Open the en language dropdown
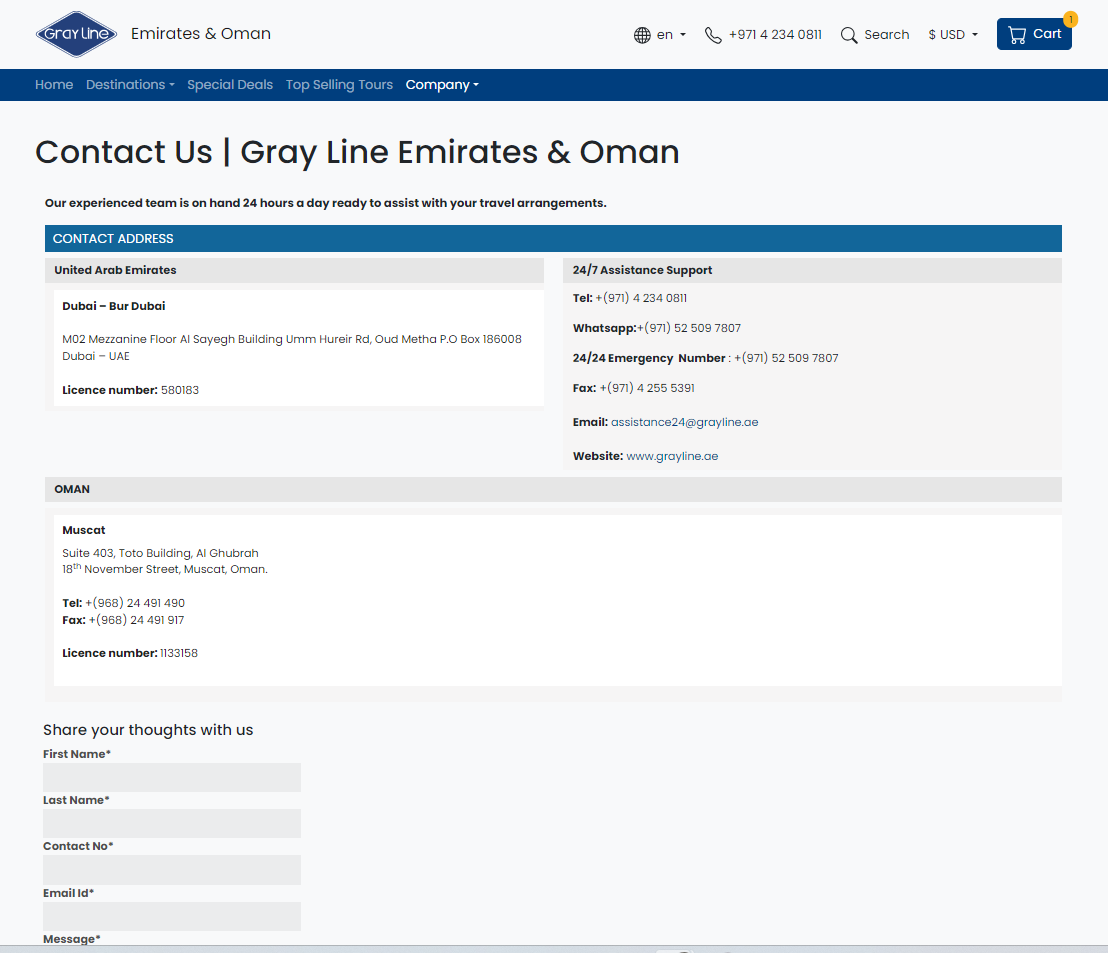 (x=671, y=35)
